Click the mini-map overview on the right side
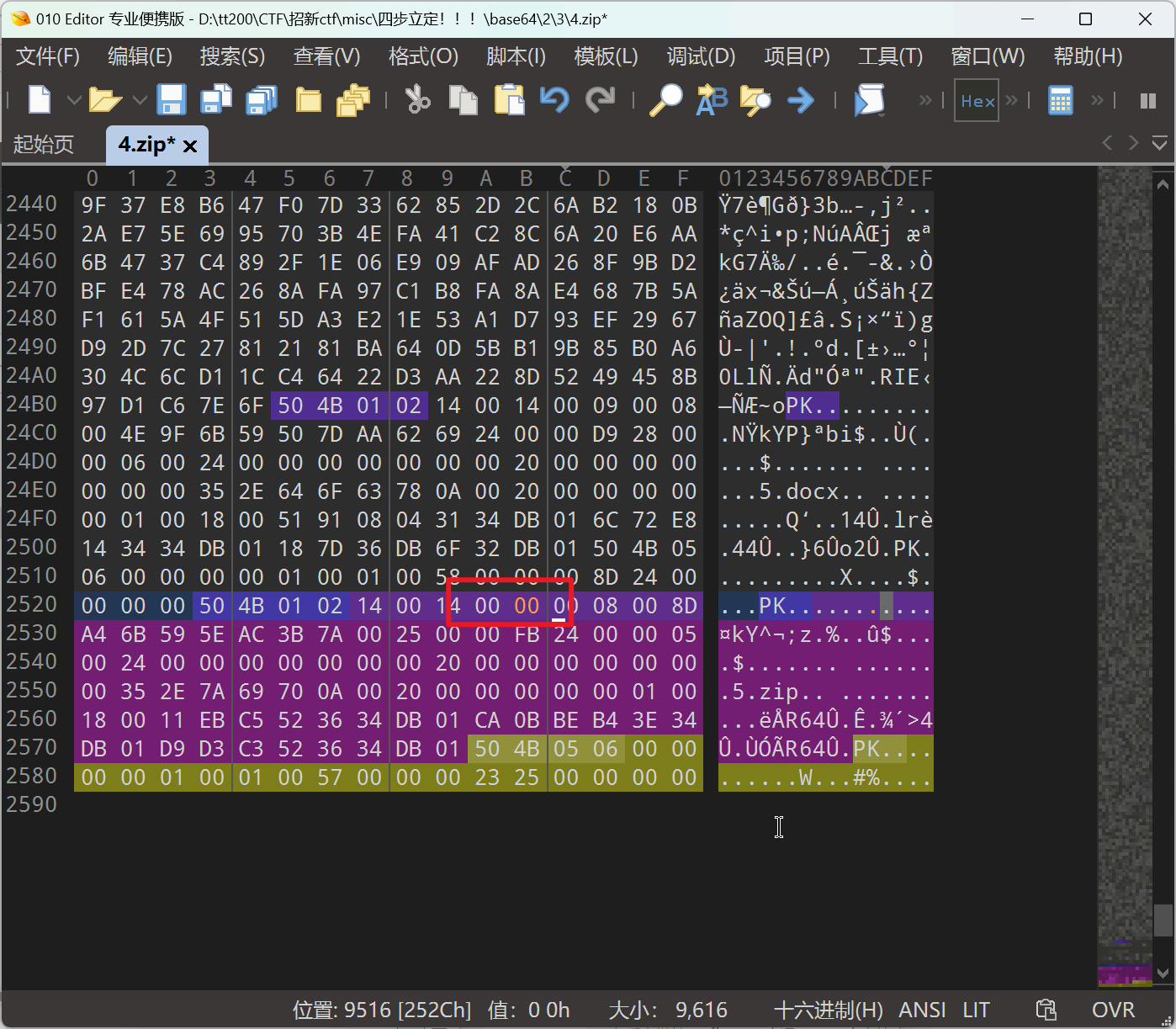1176x1029 pixels. (1125, 547)
